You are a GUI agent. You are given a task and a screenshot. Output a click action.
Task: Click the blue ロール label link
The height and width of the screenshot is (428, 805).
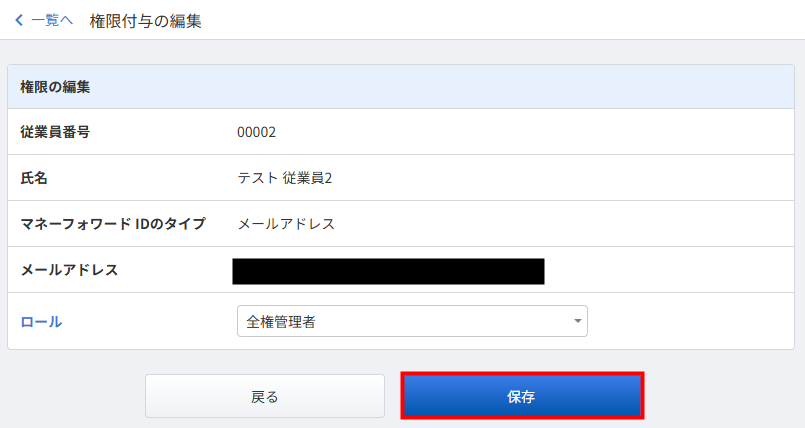click(x=41, y=321)
